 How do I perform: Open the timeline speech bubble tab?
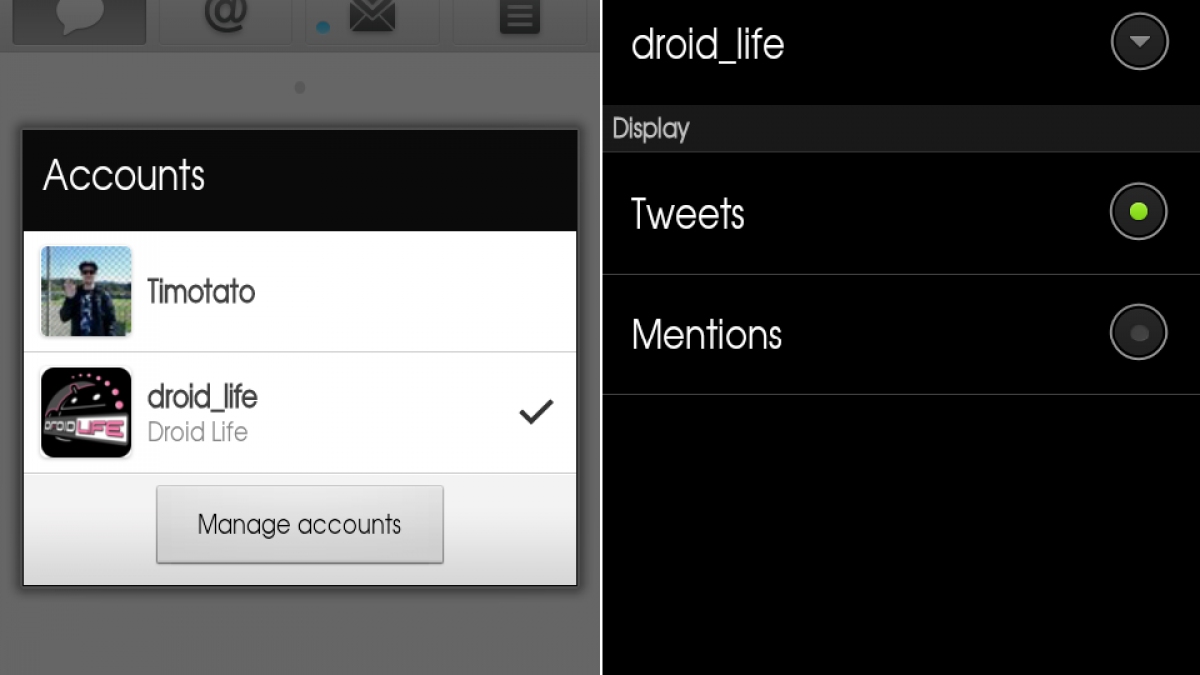pos(80,20)
